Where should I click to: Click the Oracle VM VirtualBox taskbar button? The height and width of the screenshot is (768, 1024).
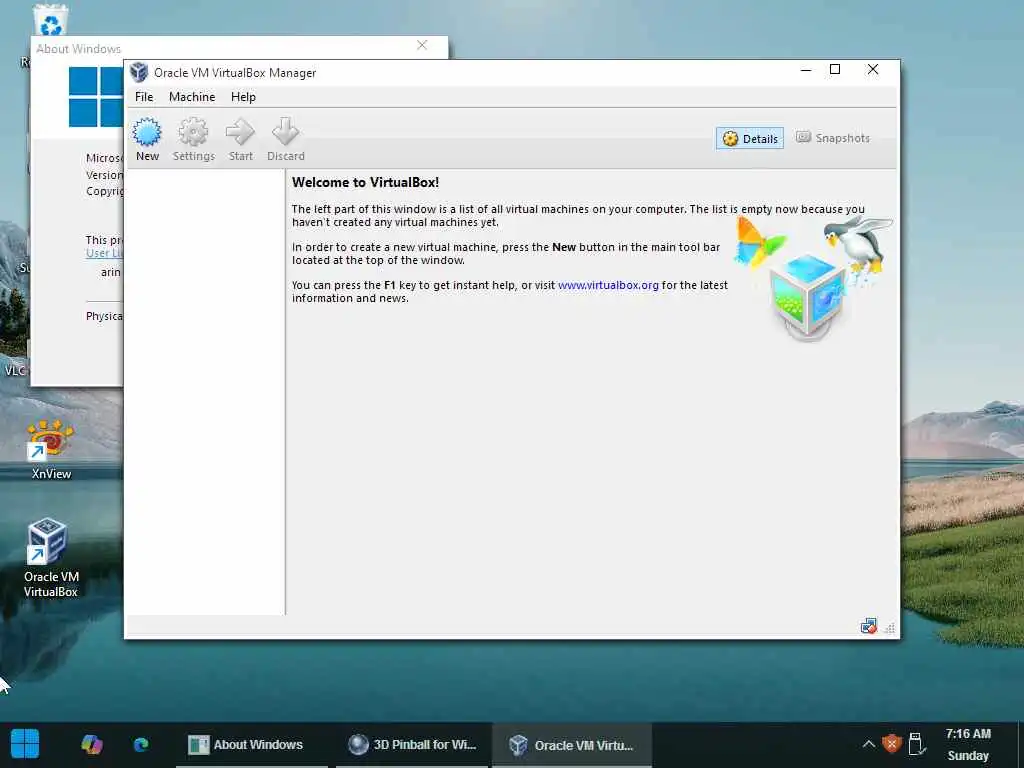point(572,744)
